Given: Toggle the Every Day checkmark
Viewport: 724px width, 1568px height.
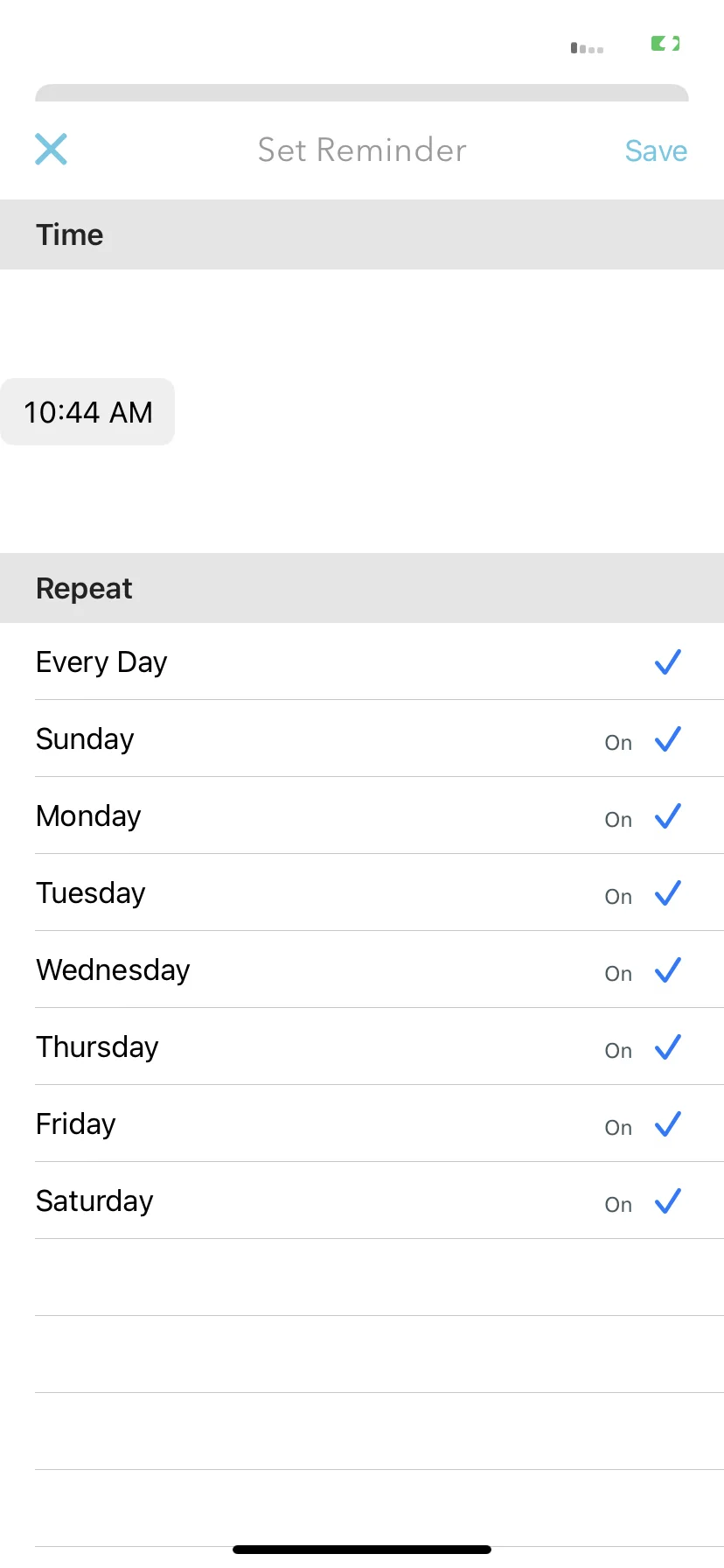Looking at the screenshot, I should pos(668,662).
